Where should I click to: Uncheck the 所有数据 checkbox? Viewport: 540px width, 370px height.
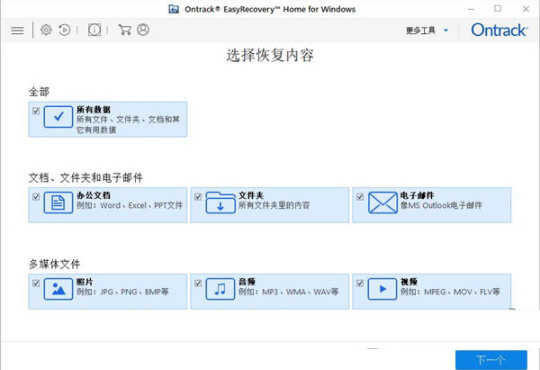pyautogui.click(x=36, y=111)
